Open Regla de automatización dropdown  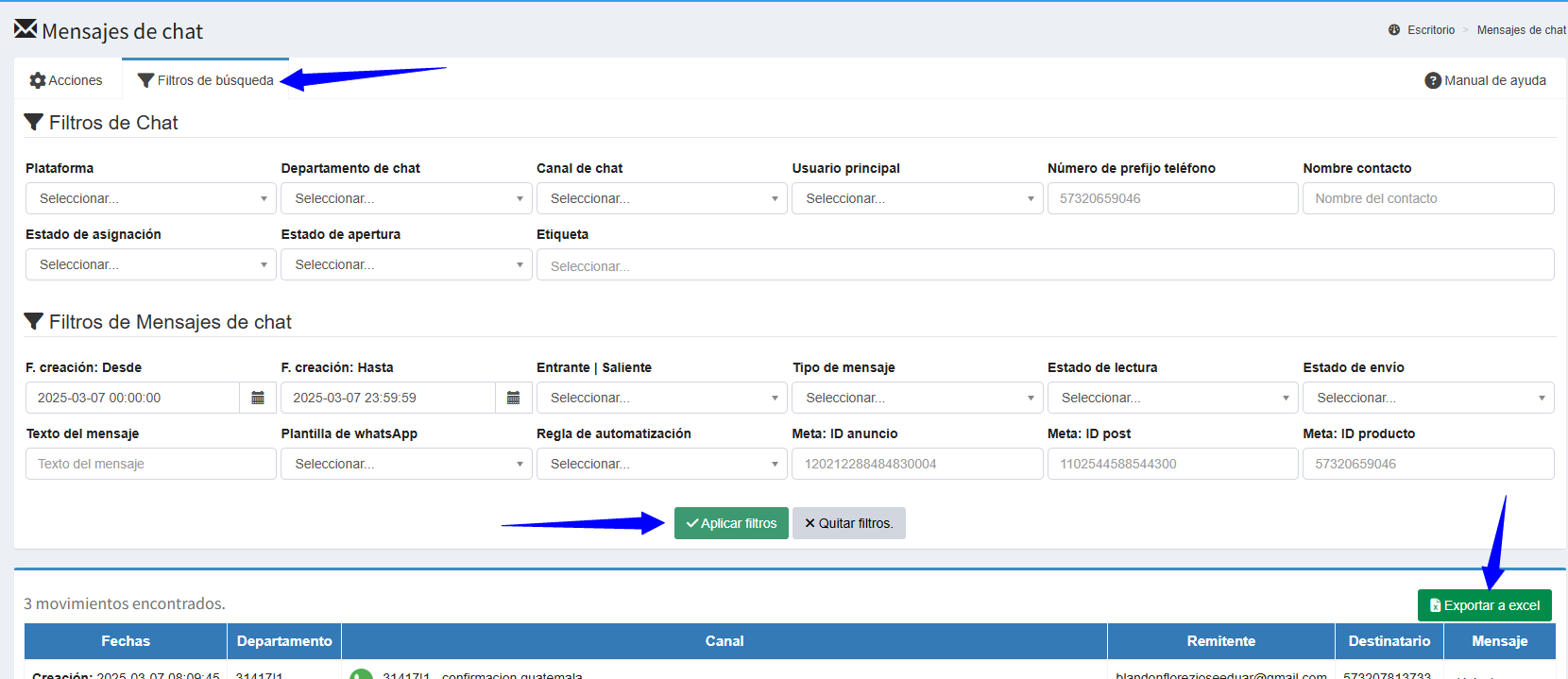662,464
